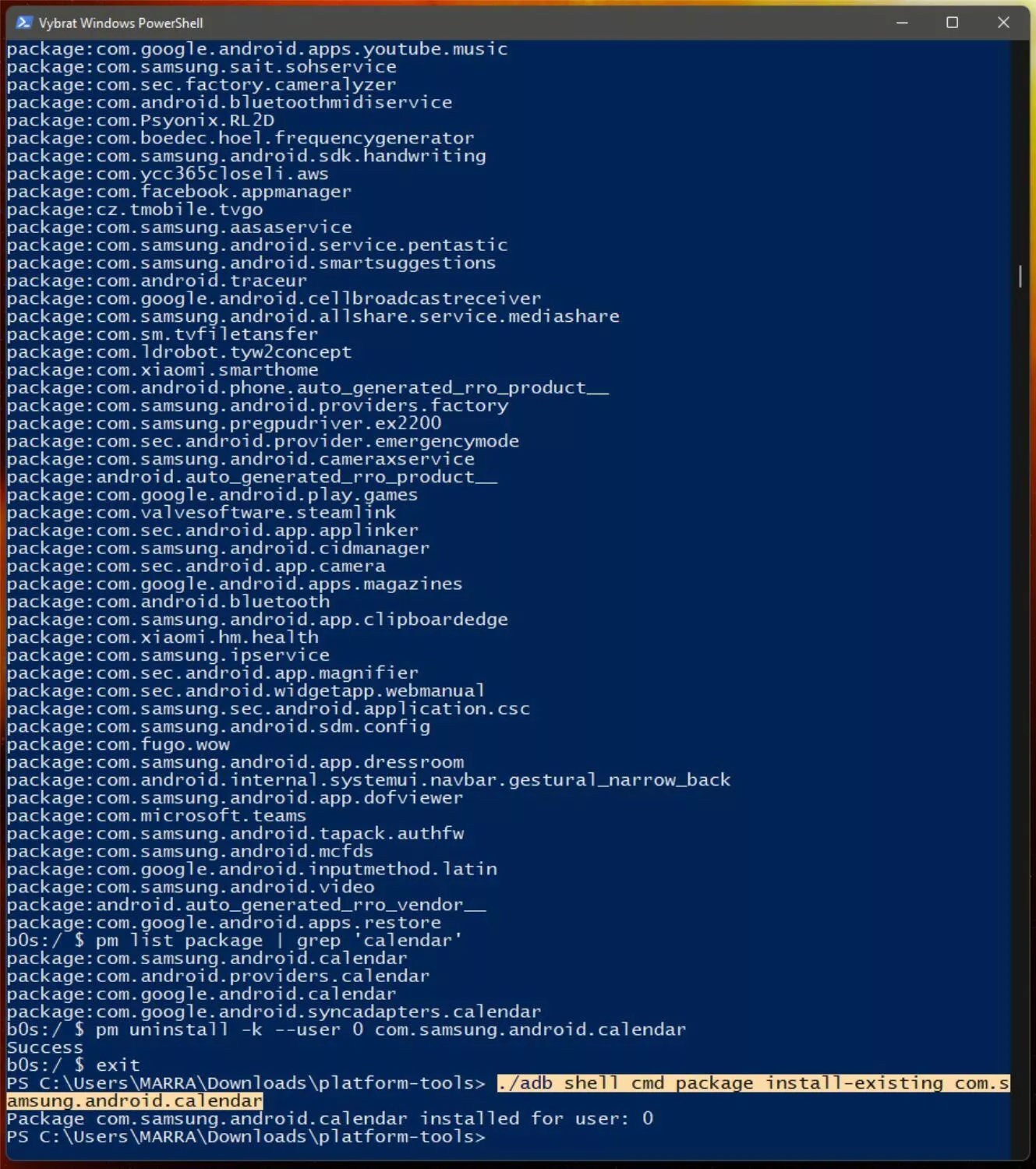Click package:com.sec.android.app.camera line
Screen dimensions: 1036x1169
196,567
